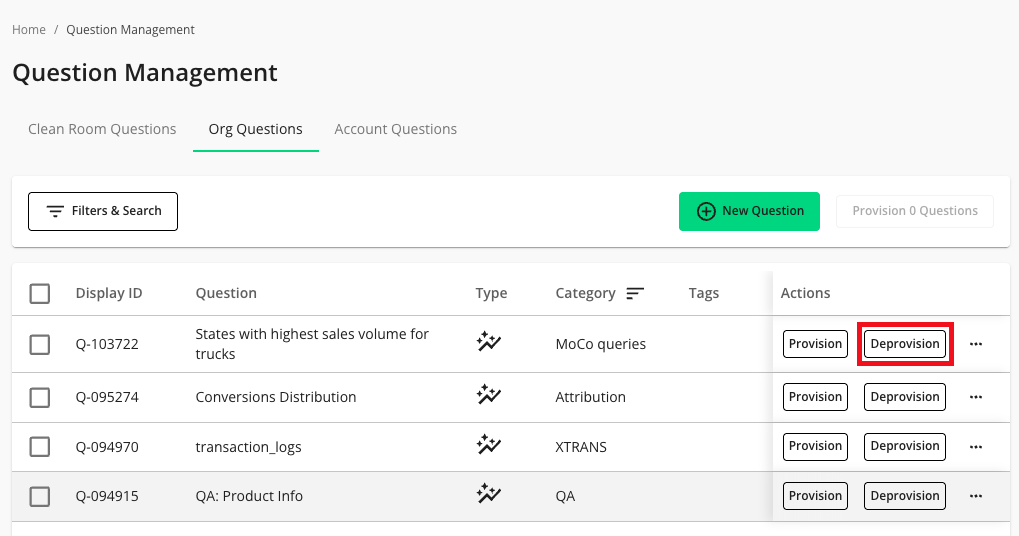The image size is (1019, 536).
Task: Open the Filters & Search panel
Action: pos(103,211)
